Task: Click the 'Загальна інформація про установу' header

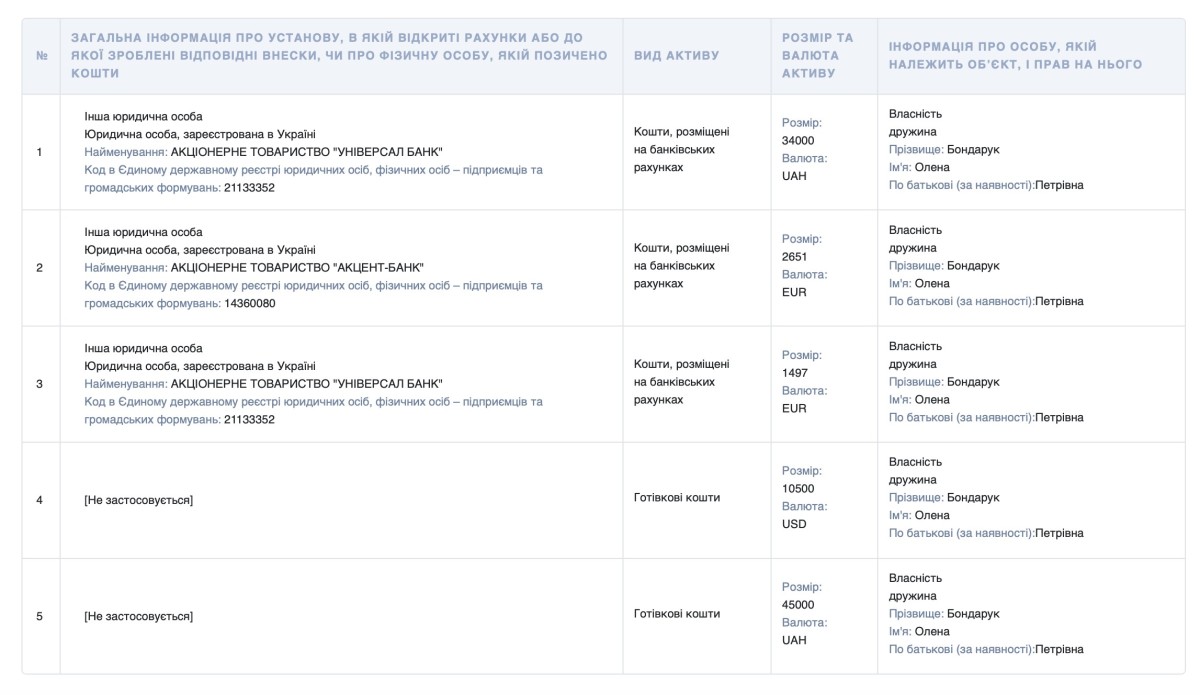Action: 339,55
